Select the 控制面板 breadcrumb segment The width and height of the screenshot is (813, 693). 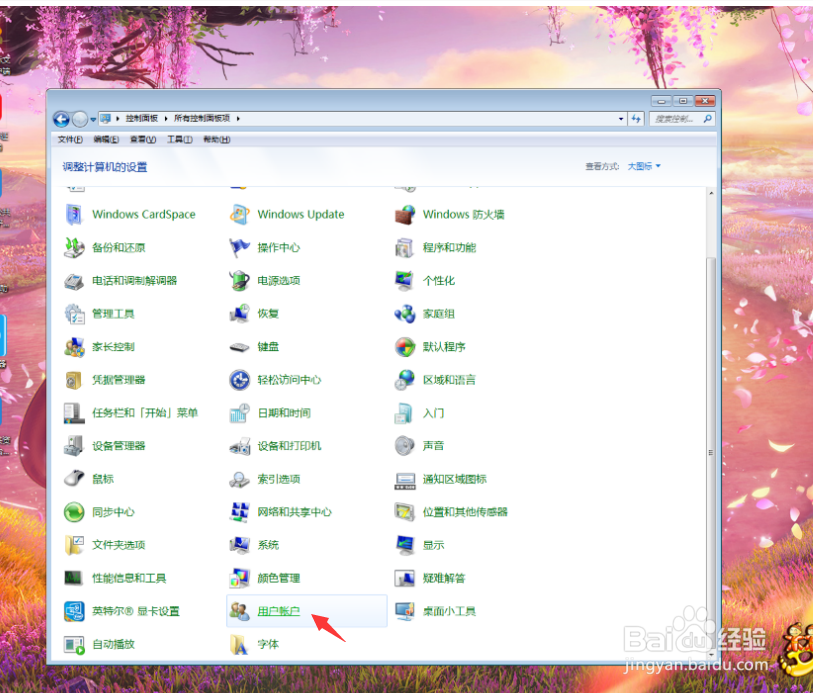(x=142, y=119)
